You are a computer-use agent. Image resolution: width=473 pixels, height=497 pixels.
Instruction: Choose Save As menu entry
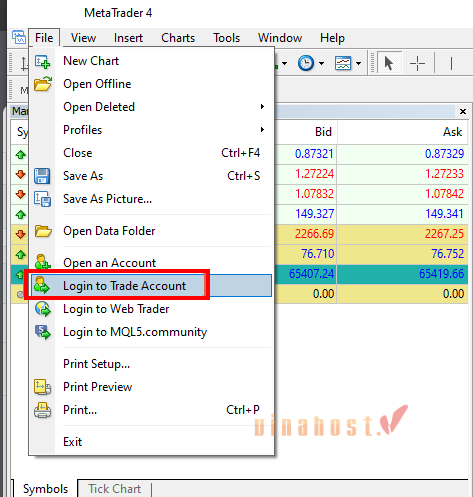[x=151, y=176]
